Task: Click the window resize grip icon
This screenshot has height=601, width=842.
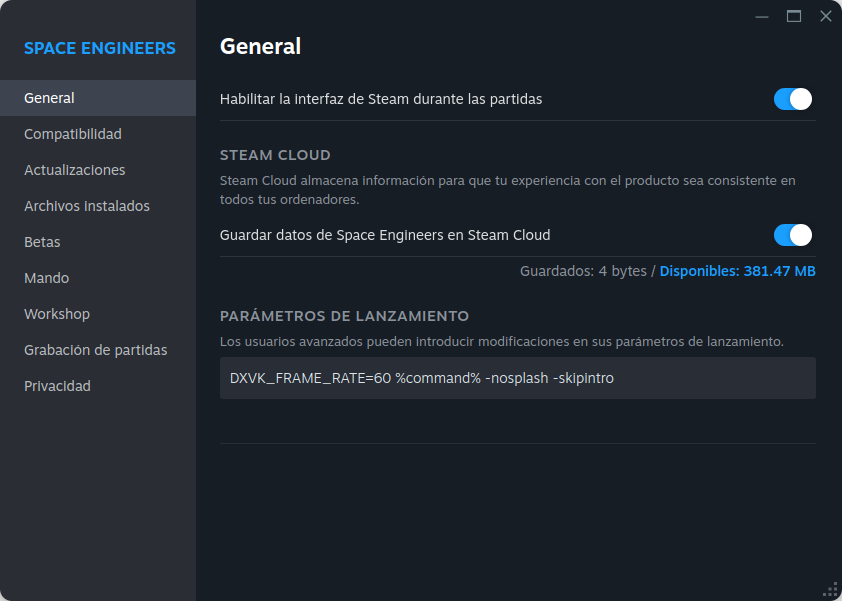Action: [830, 590]
